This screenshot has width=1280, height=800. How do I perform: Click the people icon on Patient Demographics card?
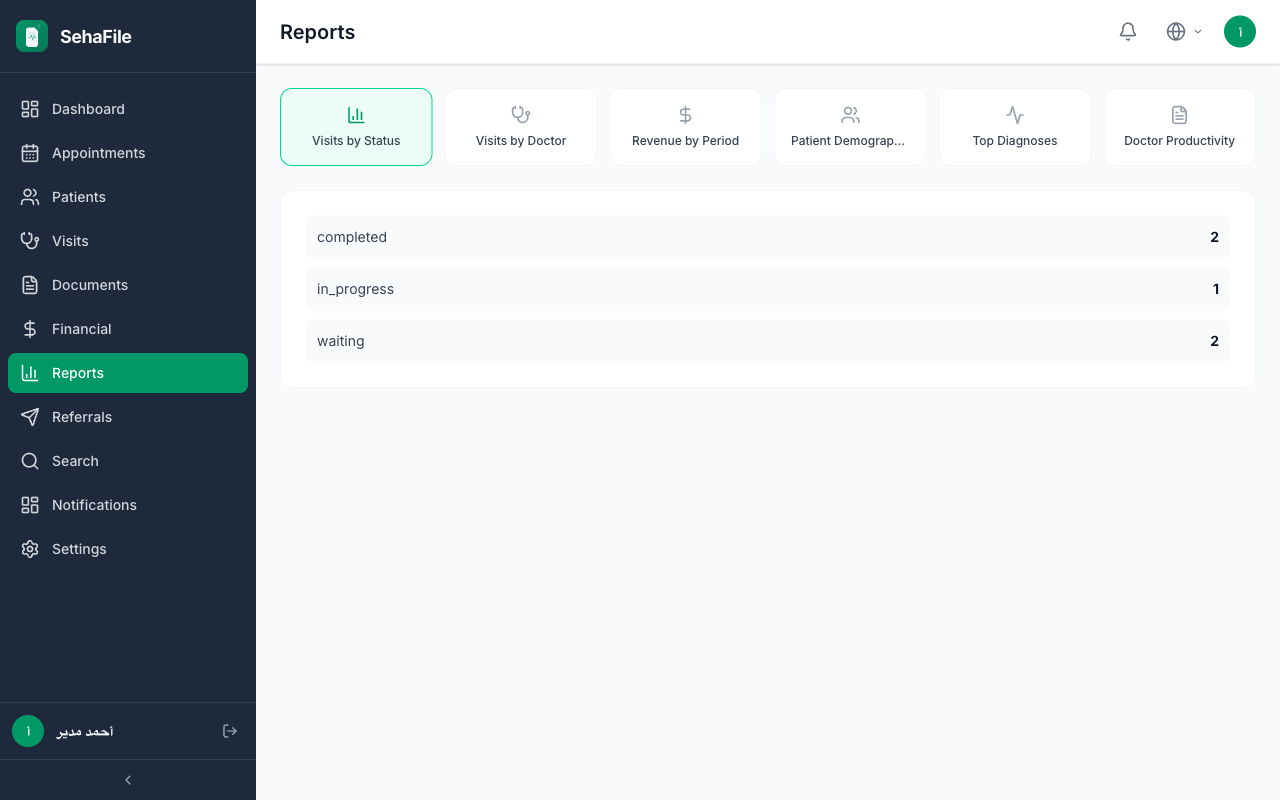[x=850, y=115]
